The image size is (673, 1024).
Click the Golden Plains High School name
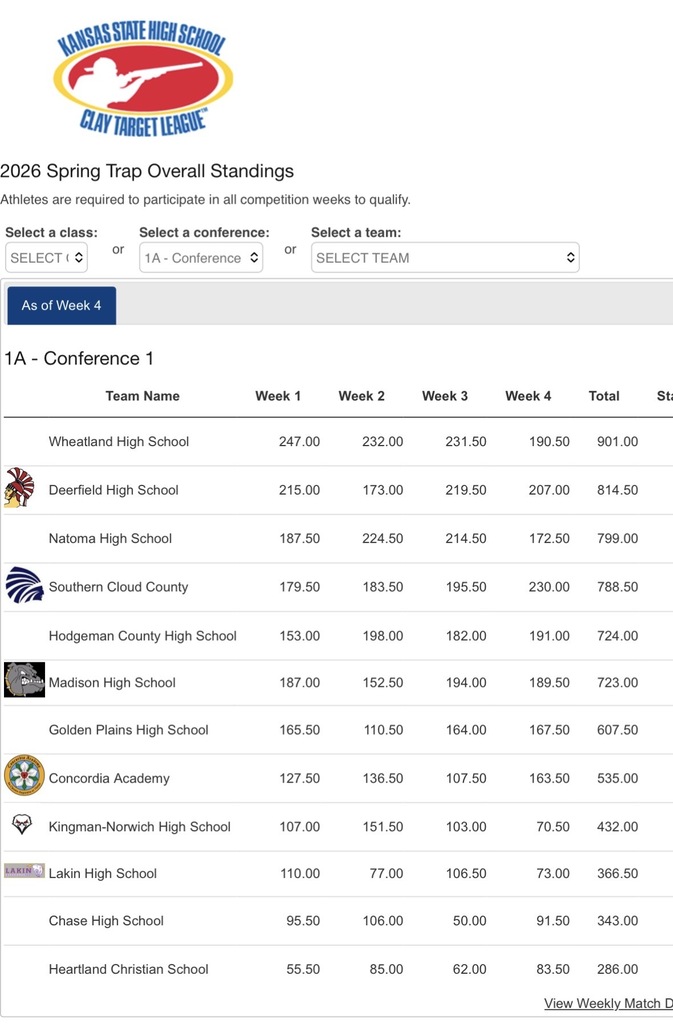pos(129,729)
